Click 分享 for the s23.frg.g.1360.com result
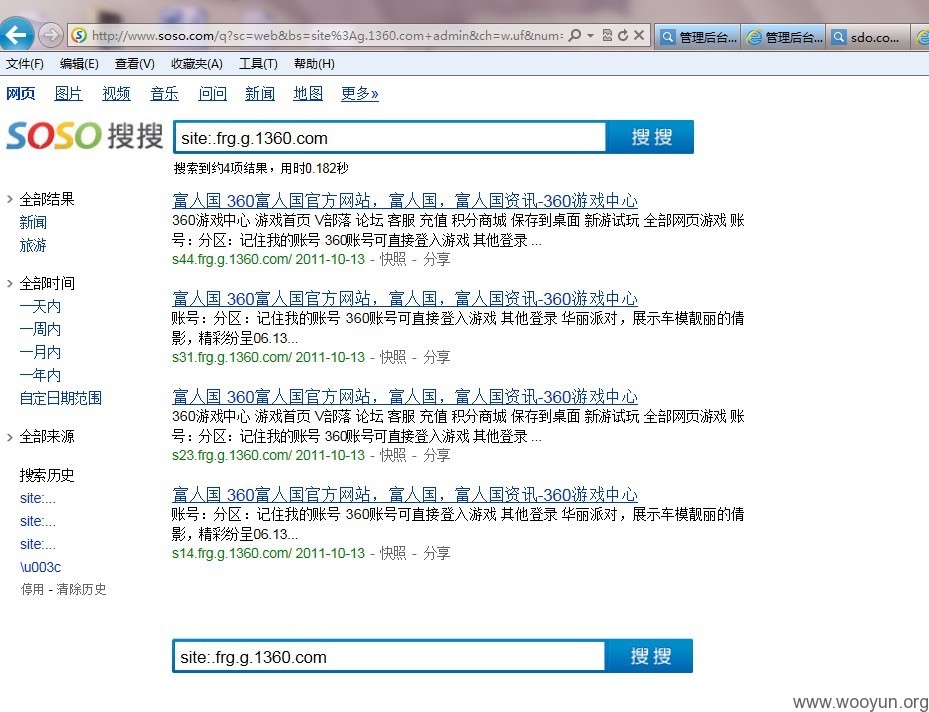 click(437, 455)
